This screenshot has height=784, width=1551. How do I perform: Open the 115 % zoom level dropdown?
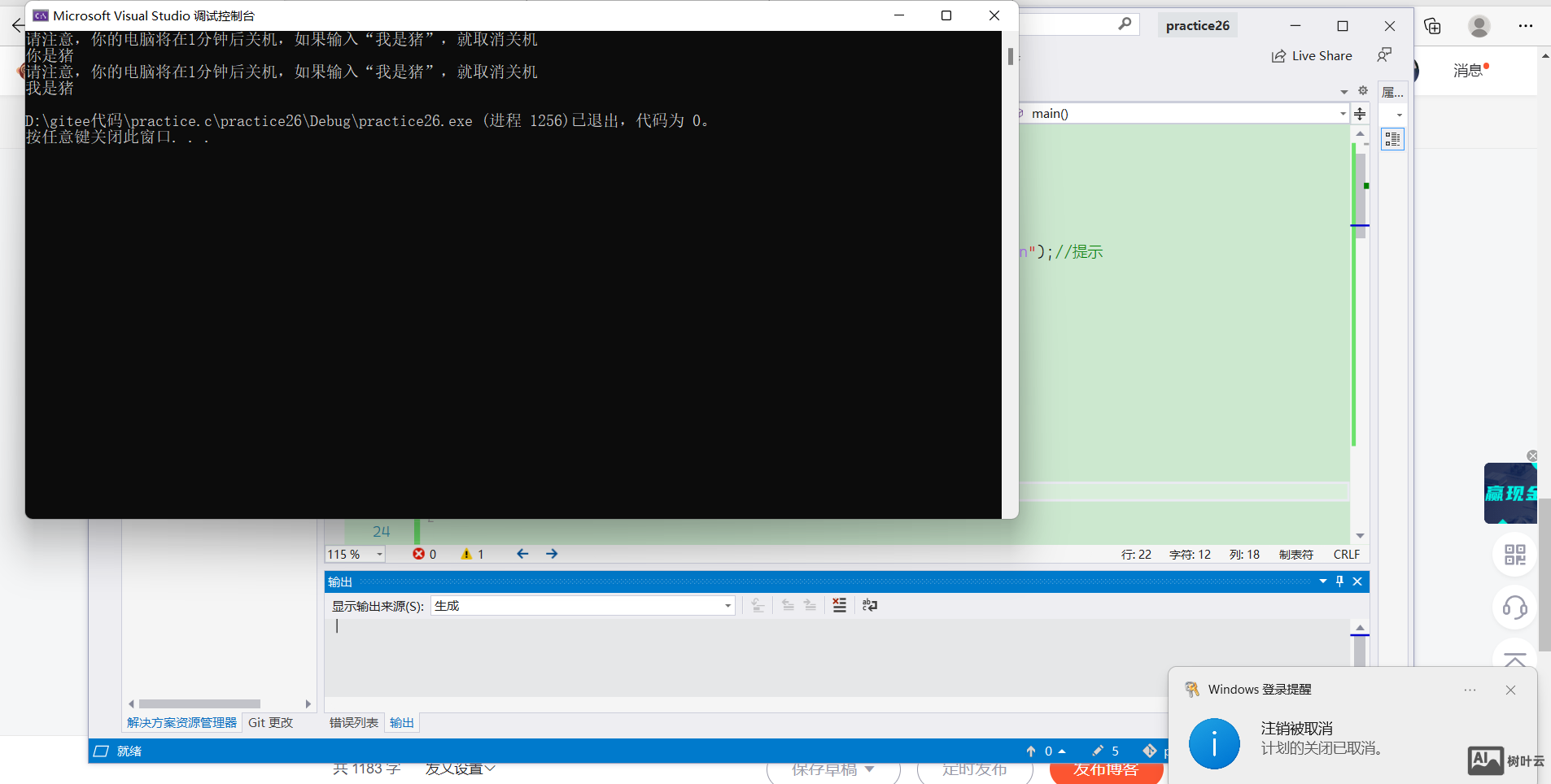pos(379,555)
